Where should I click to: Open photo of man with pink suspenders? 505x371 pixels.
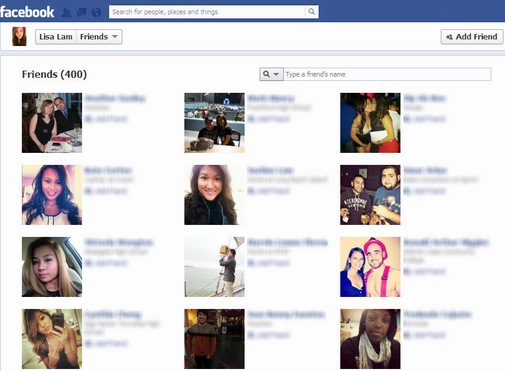[x=370, y=267]
